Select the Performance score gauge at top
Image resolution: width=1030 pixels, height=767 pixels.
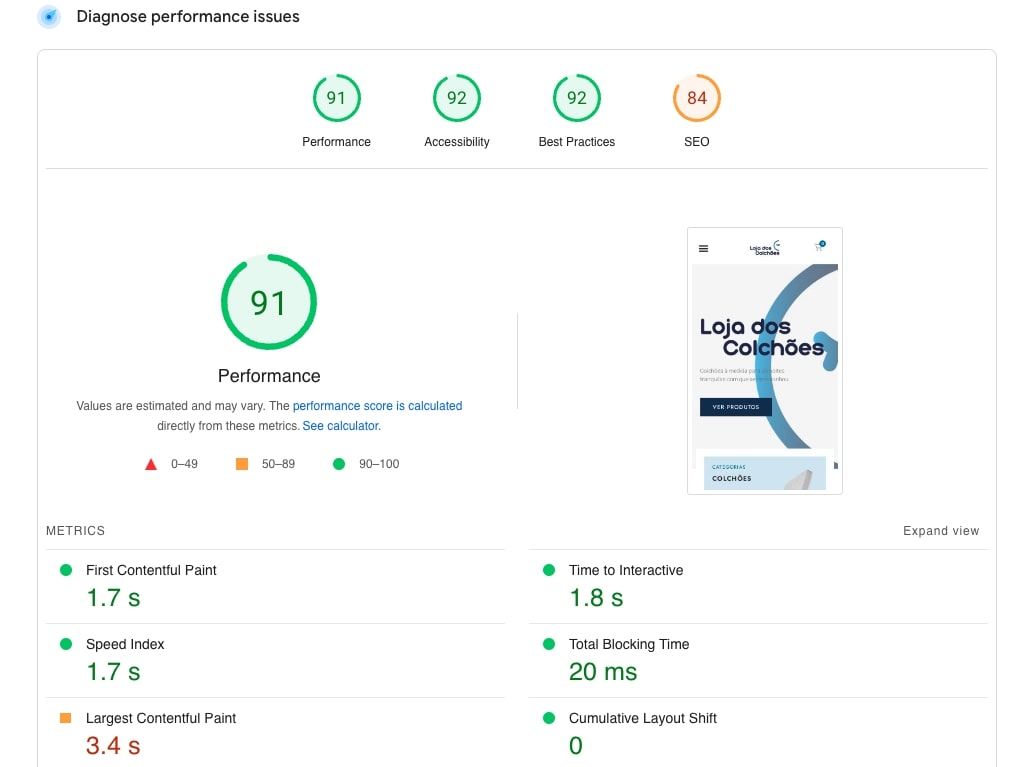336,98
